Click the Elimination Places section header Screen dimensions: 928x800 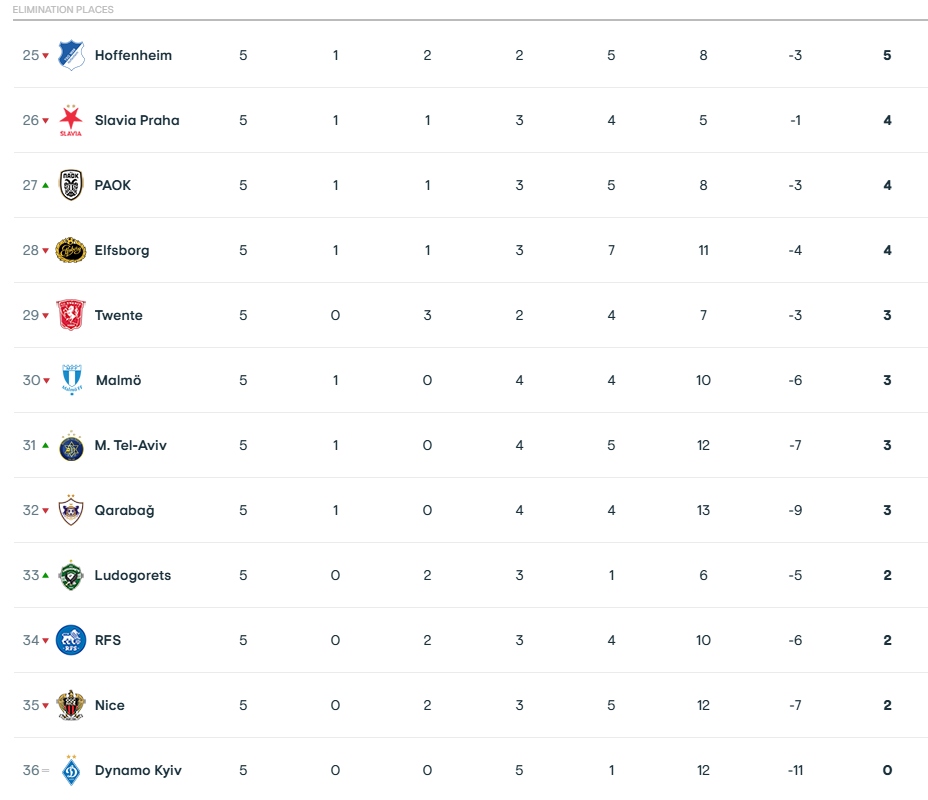(63, 9)
